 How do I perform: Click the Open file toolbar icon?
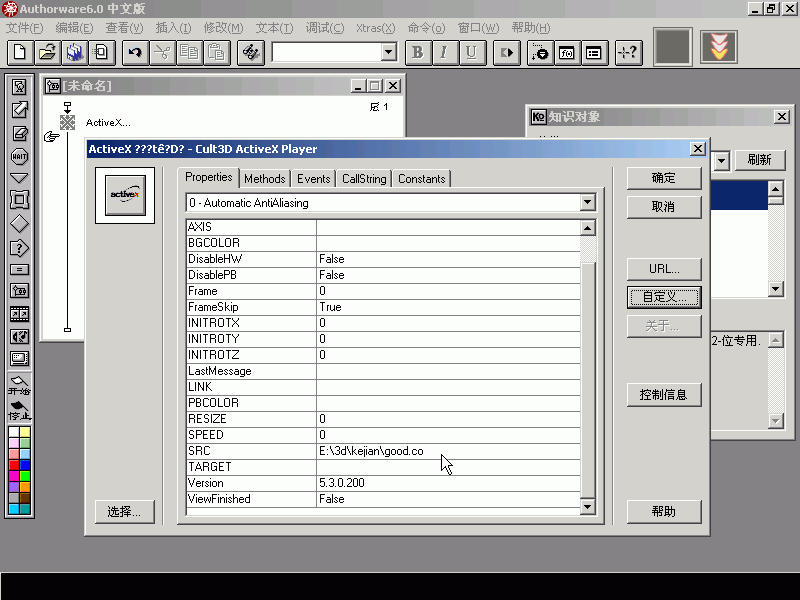47,53
